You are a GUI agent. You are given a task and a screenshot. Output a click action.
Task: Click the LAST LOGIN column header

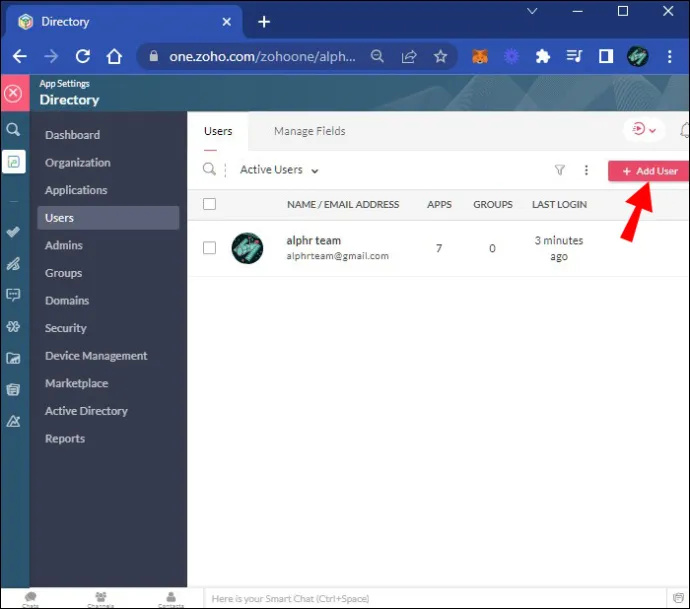coord(559,205)
